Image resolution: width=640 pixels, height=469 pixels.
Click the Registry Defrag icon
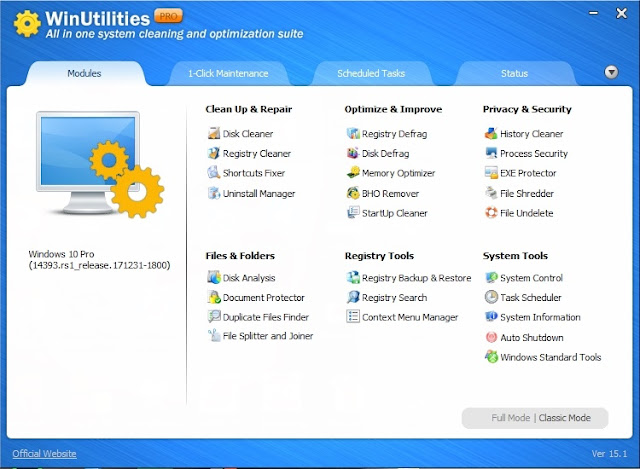pos(353,133)
